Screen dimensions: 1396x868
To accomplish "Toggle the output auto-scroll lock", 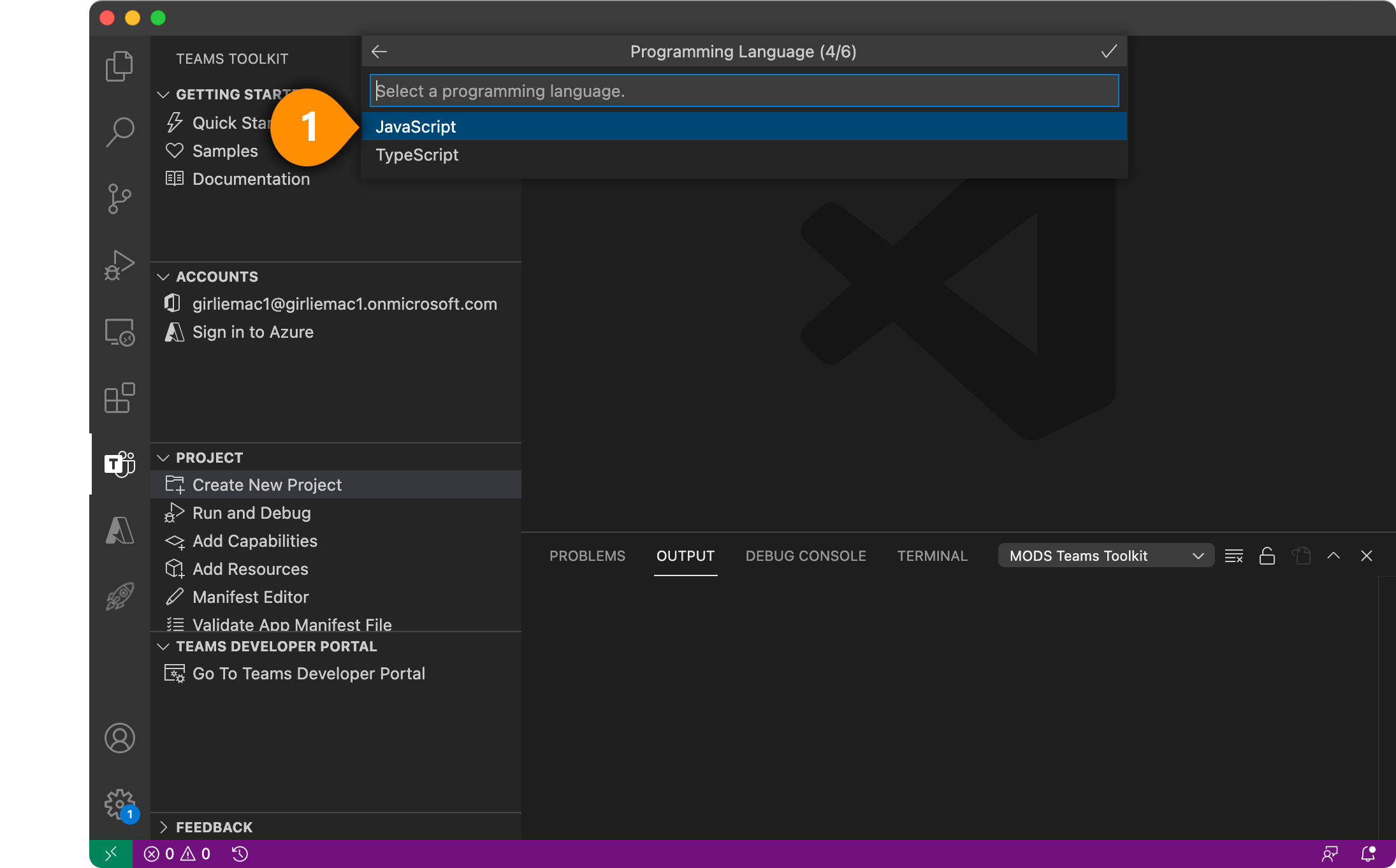I will 1267,556.
